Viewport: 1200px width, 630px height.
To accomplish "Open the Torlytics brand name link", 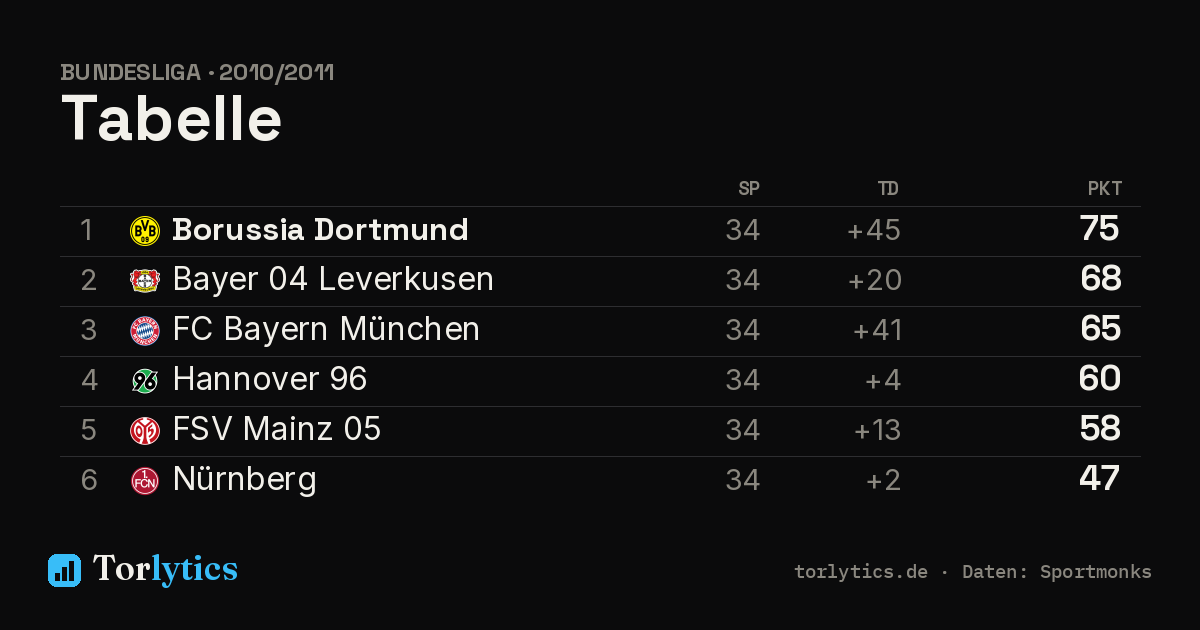I will (x=165, y=569).
